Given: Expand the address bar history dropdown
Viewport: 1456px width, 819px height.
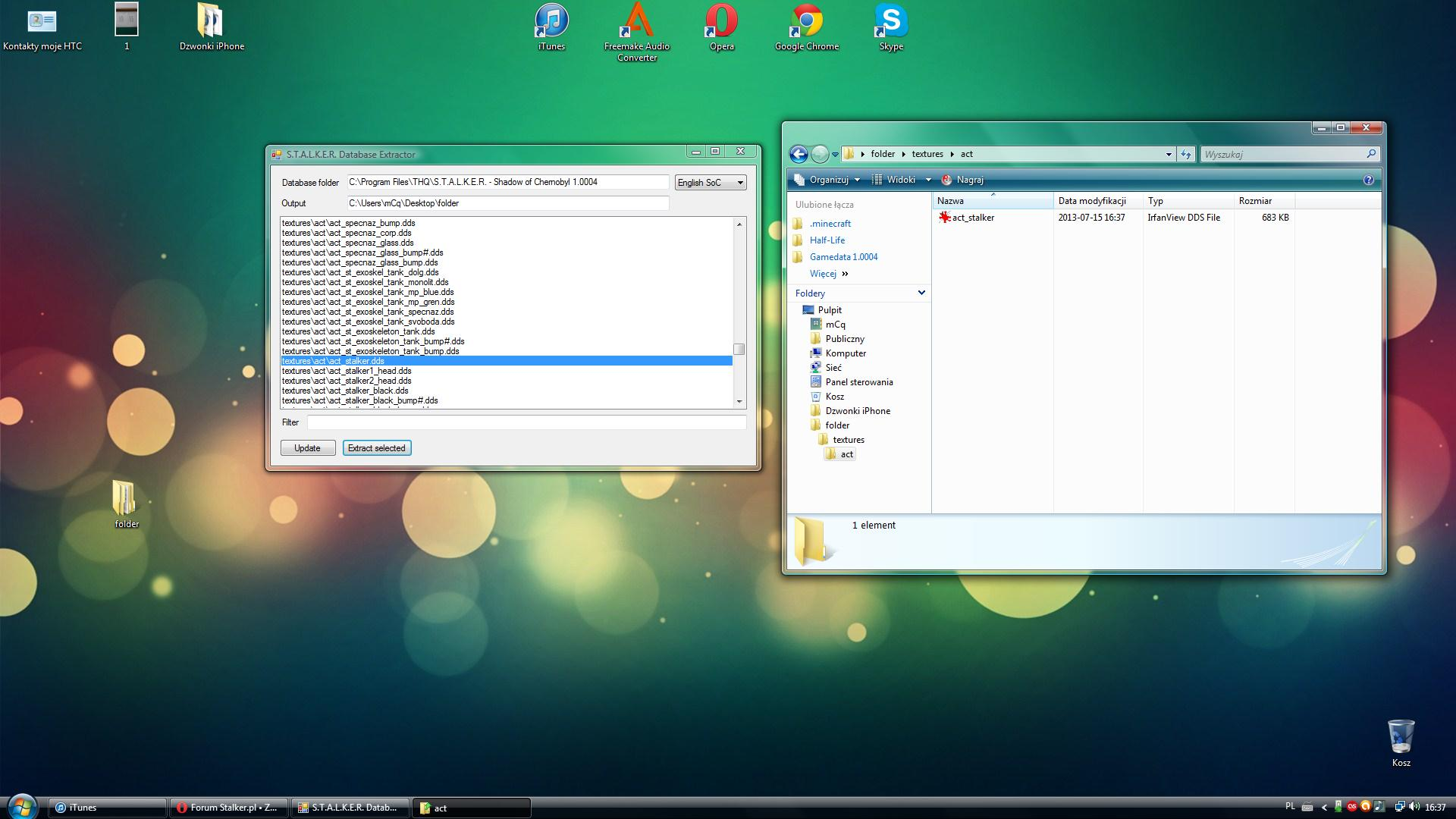Looking at the screenshot, I should click(1169, 154).
